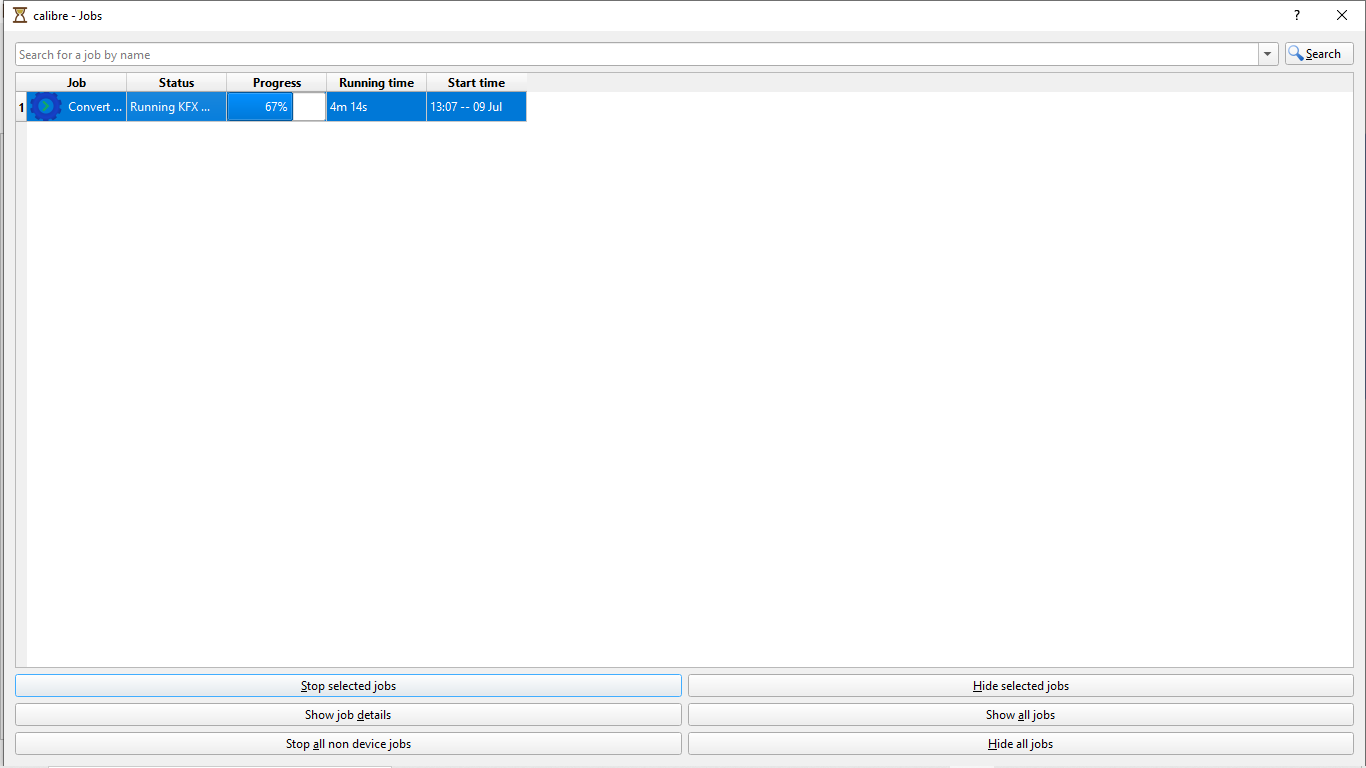Click the Stop selected jobs button

point(348,686)
